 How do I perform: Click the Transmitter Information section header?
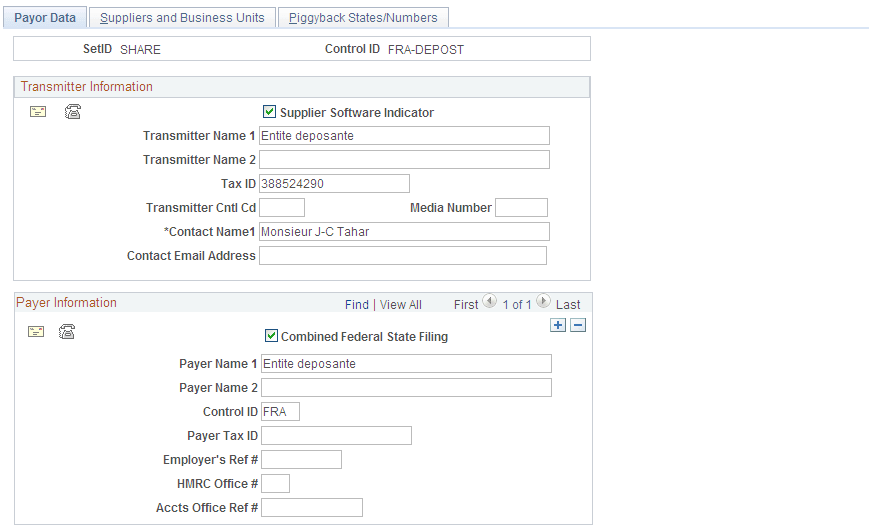tap(86, 86)
